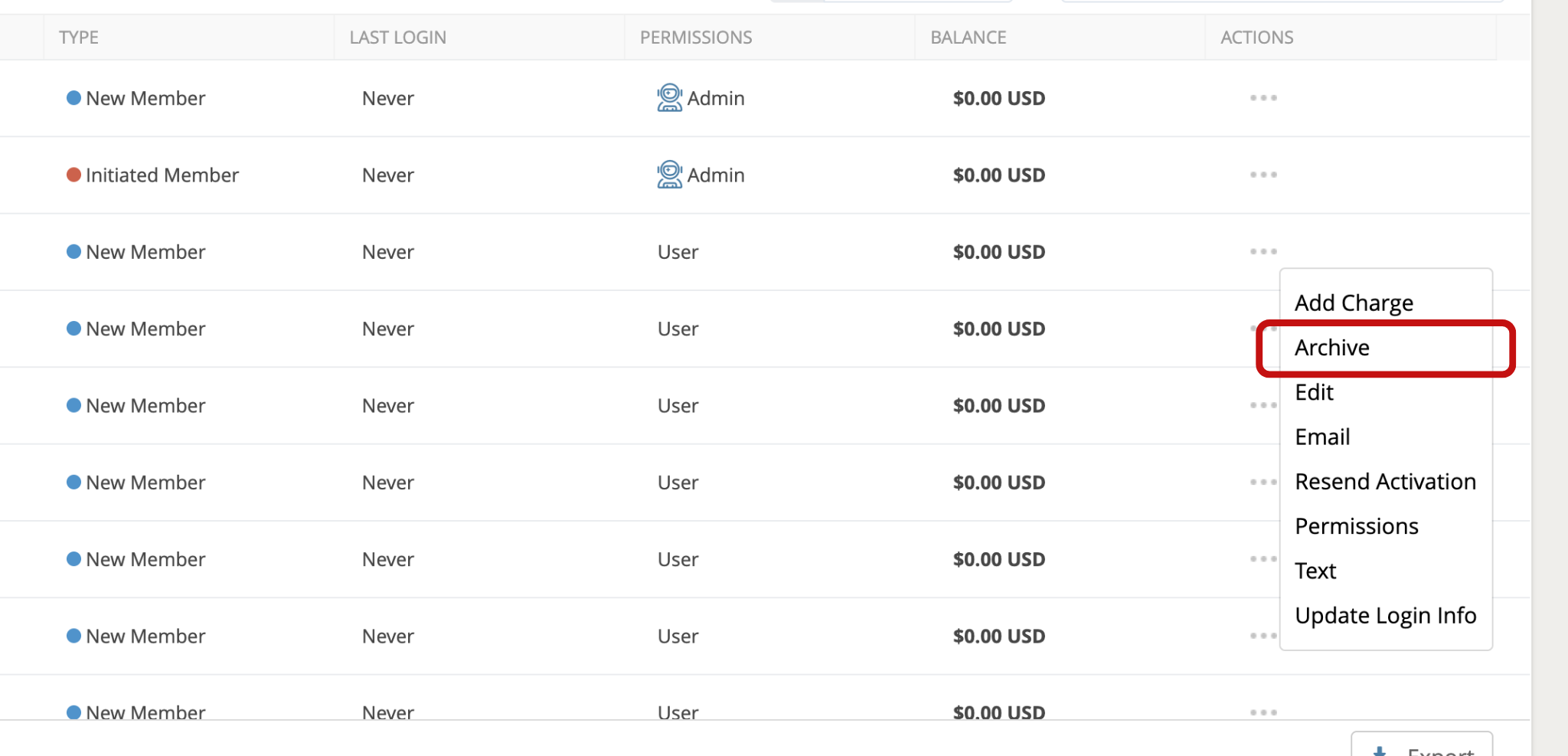Select Resend Activation menu option
The image size is (1568, 756).
click(x=1385, y=482)
